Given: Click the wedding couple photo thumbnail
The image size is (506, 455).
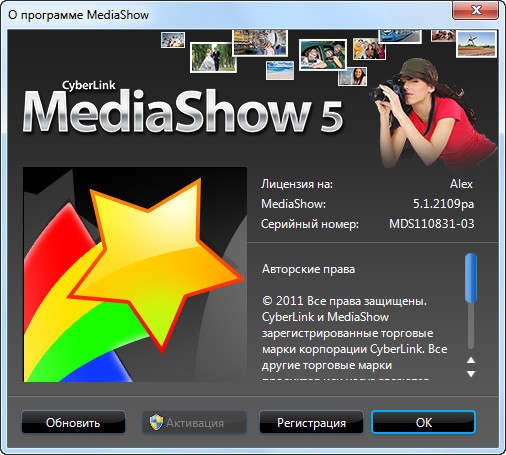Looking at the screenshot, I should pos(213,57).
